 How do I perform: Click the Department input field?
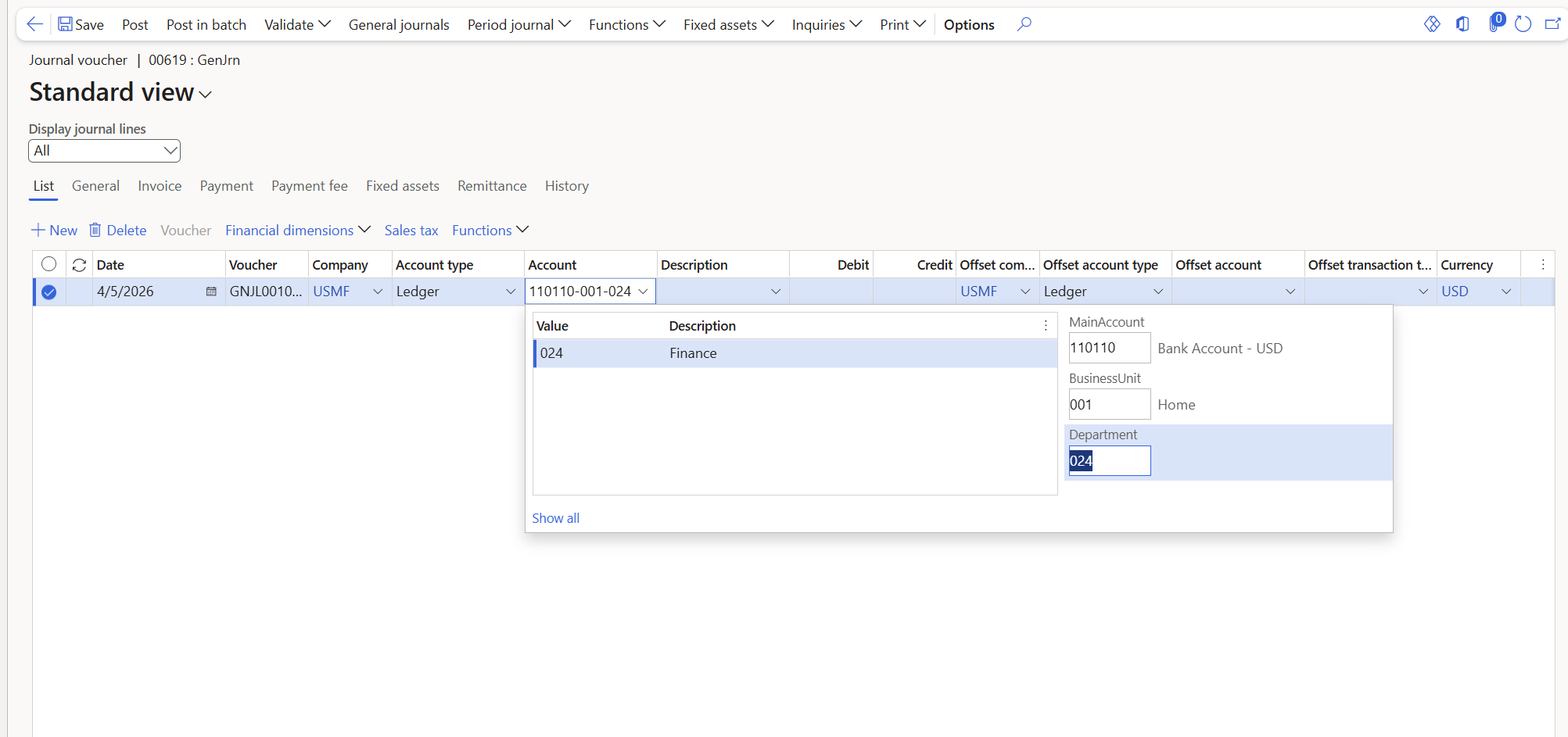[1110, 460]
